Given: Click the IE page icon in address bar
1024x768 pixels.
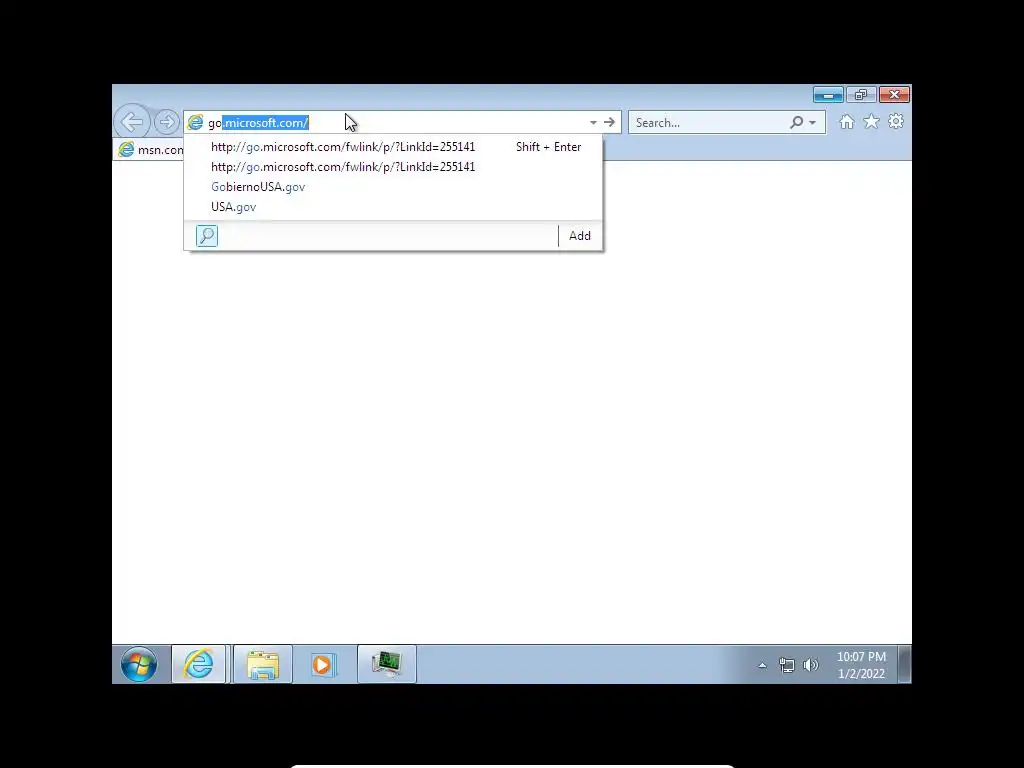Looking at the screenshot, I should click(x=195, y=122).
